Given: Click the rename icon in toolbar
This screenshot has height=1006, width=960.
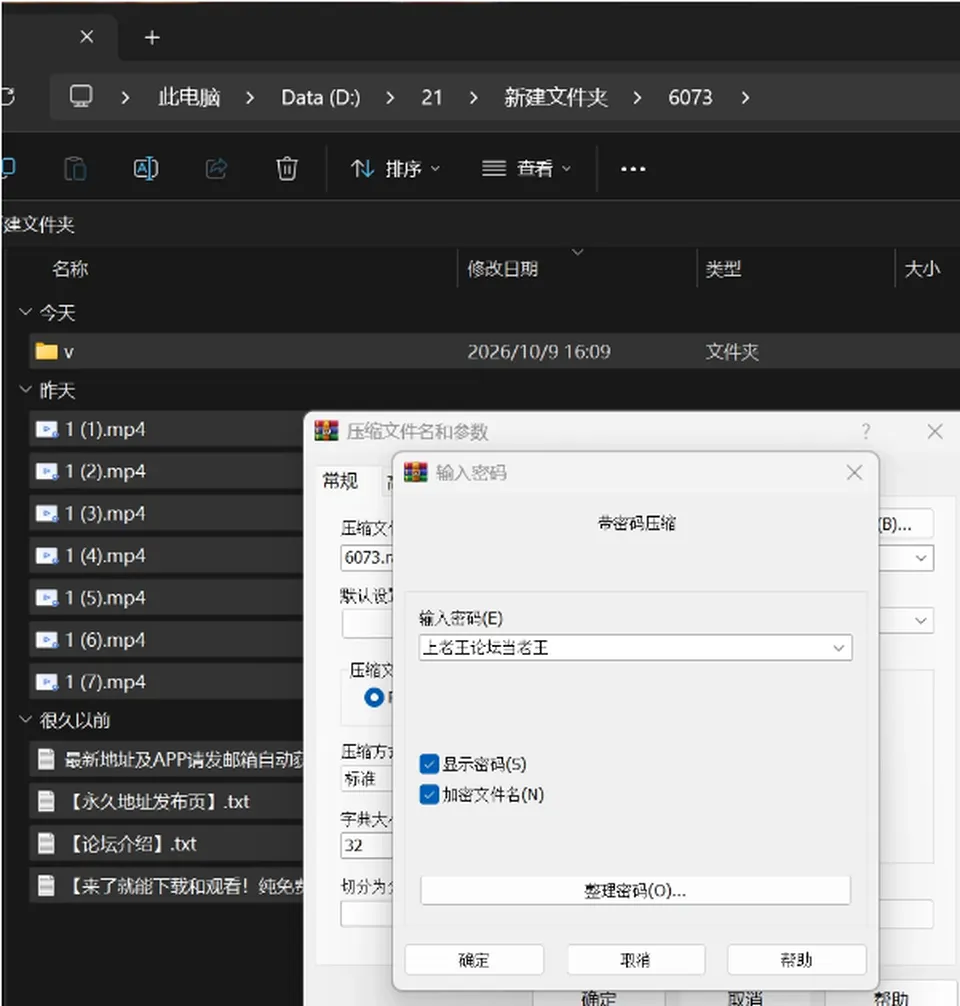Looking at the screenshot, I should [x=146, y=169].
